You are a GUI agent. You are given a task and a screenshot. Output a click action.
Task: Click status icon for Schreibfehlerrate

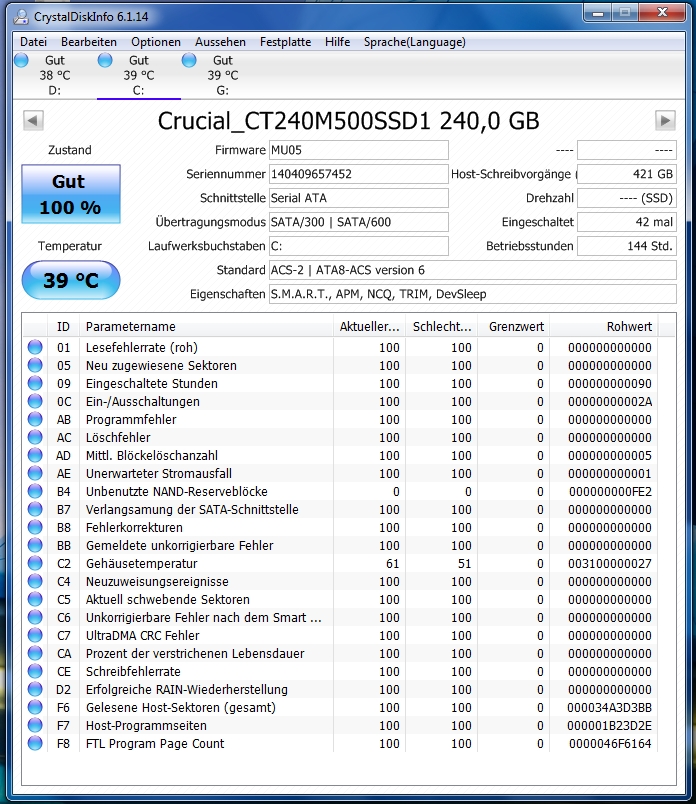point(35,671)
